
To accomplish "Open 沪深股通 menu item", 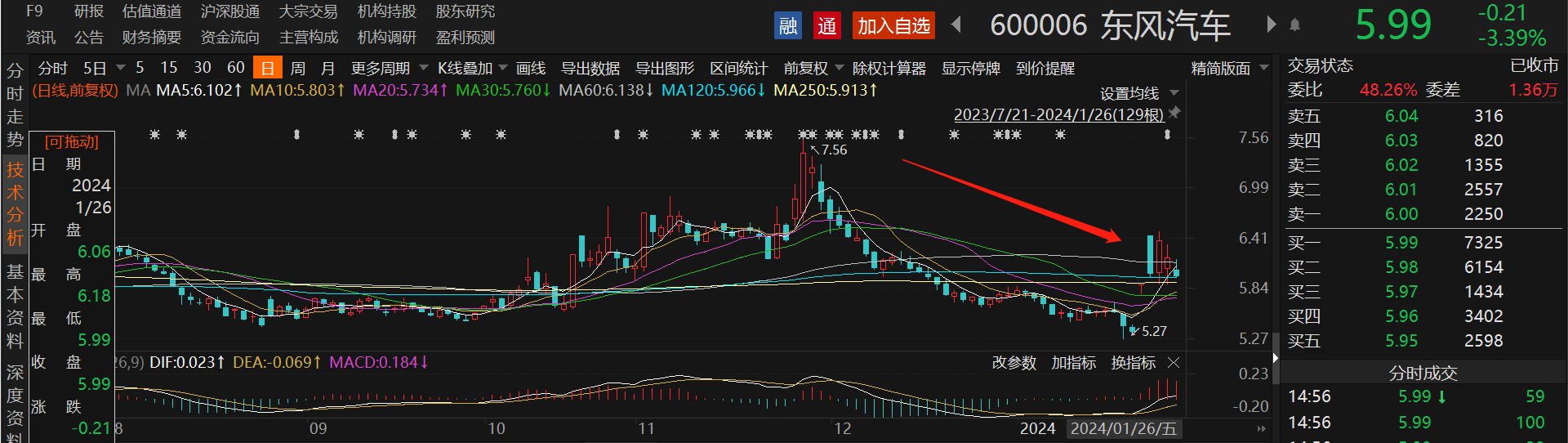I will [230, 11].
